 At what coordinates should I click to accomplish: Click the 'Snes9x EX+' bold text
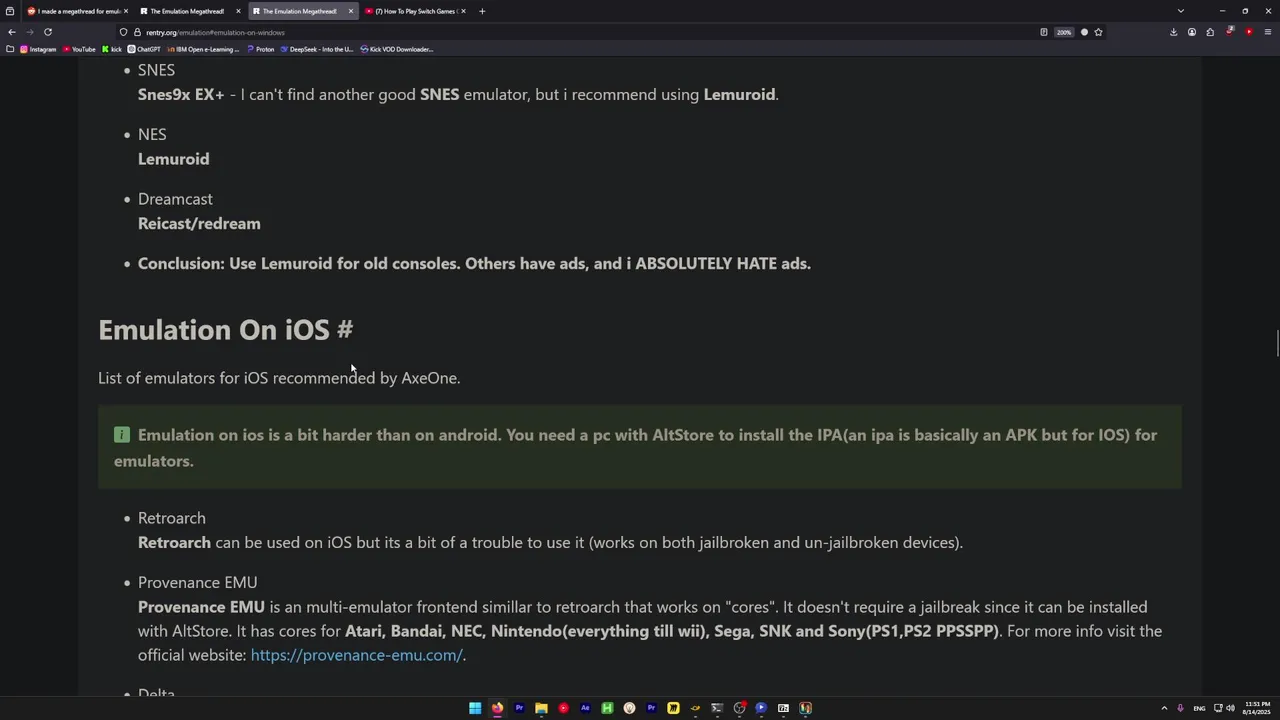pos(181,95)
